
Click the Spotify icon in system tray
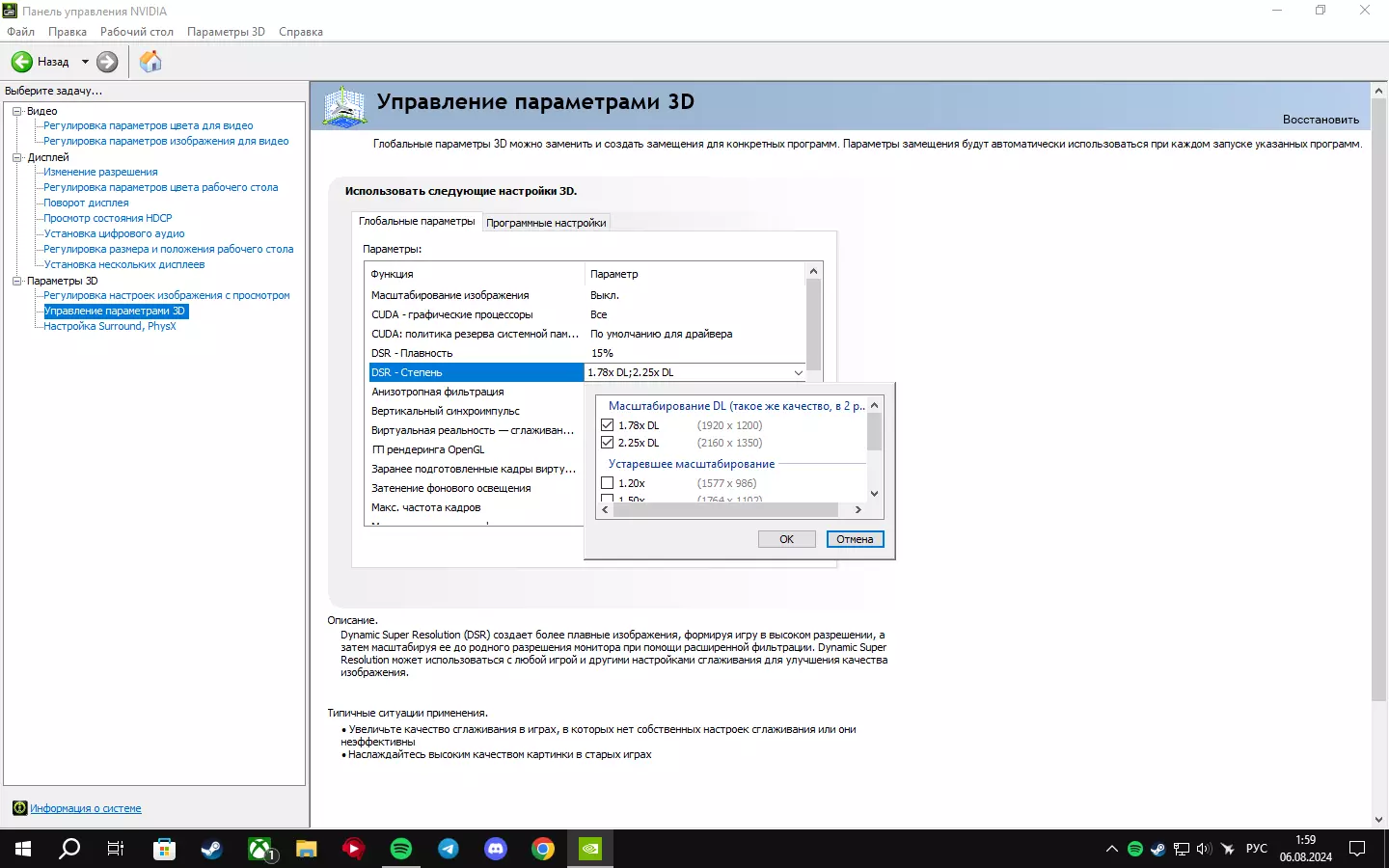(1135, 849)
